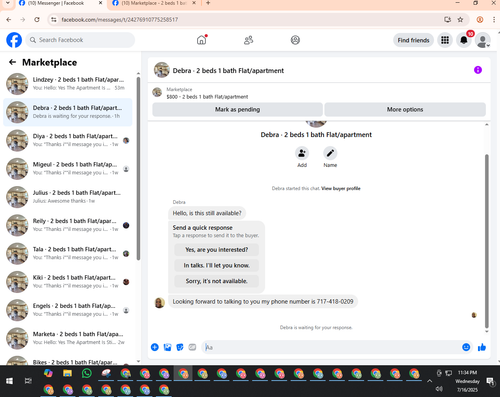This screenshot has width=500, height=397.
Task: Go back with Marketplace arrow
Action: coord(13,62)
